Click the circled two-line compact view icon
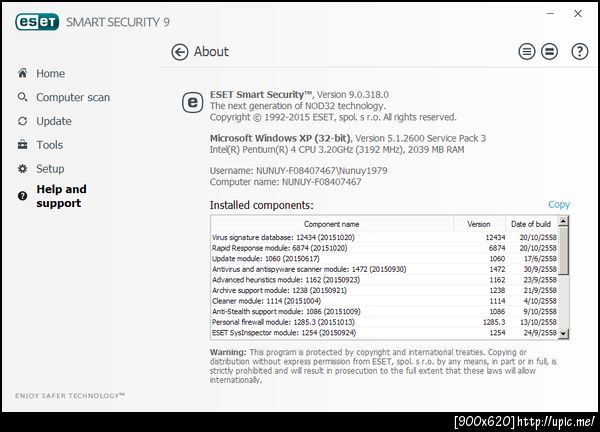The image size is (600, 432). [x=549, y=52]
